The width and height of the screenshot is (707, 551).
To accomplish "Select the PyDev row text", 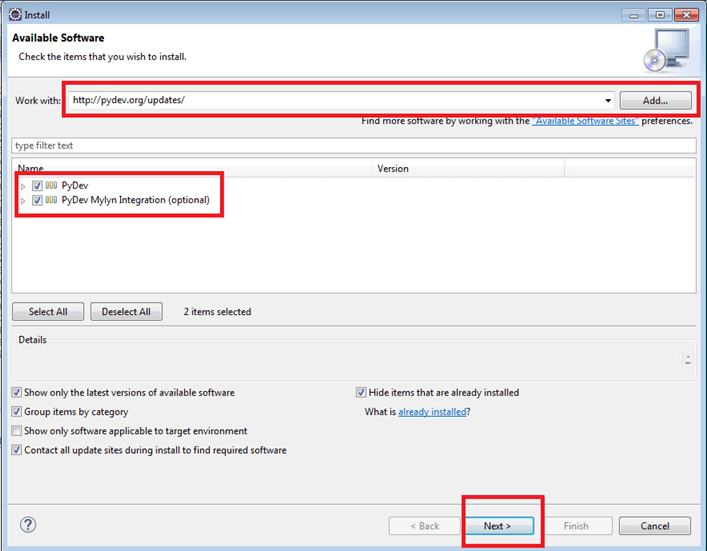I will [x=75, y=185].
